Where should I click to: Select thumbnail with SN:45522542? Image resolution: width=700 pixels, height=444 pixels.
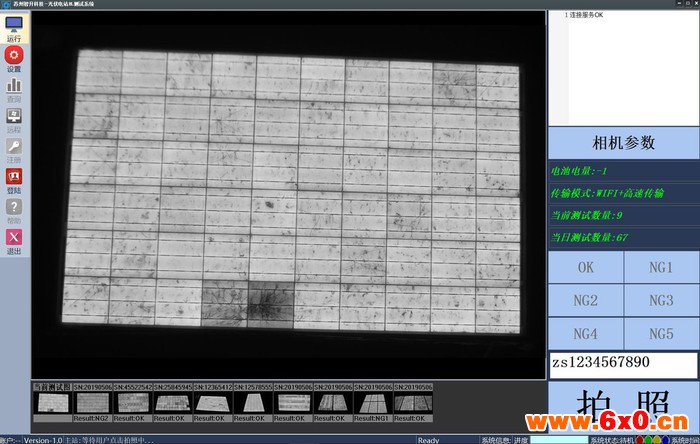(132, 402)
